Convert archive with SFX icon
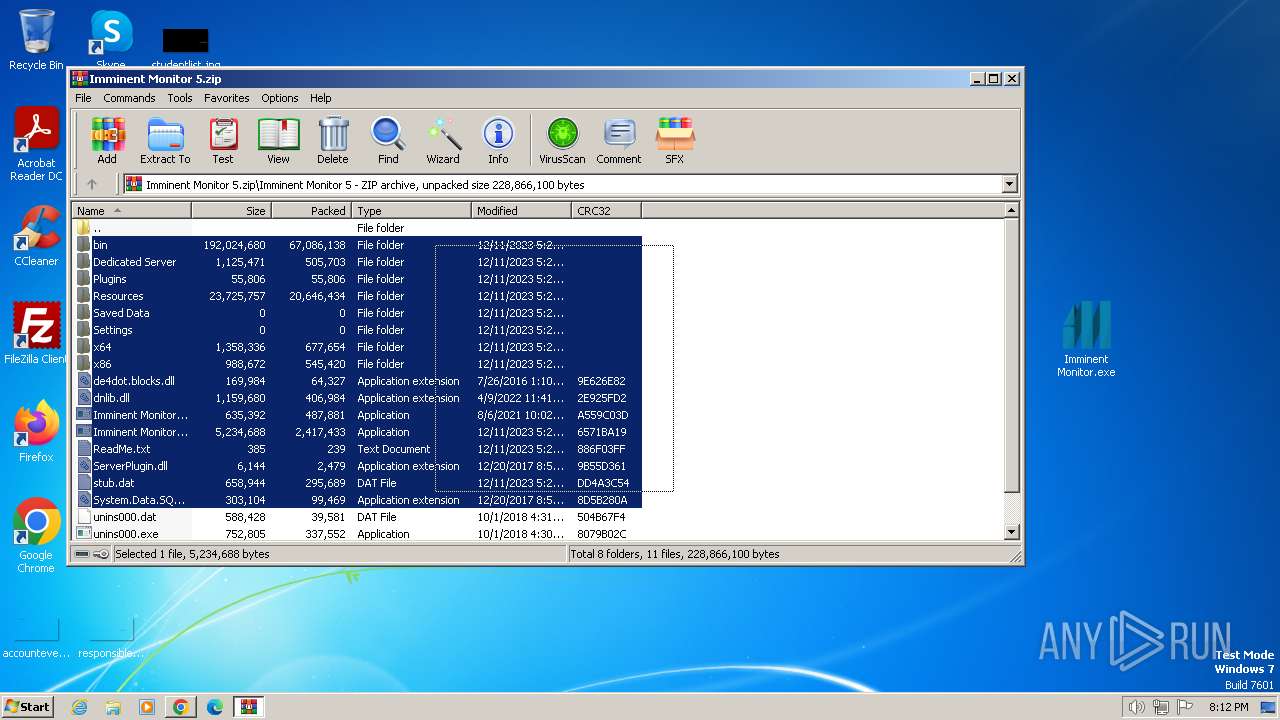This screenshot has height=720, width=1280. point(675,141)
